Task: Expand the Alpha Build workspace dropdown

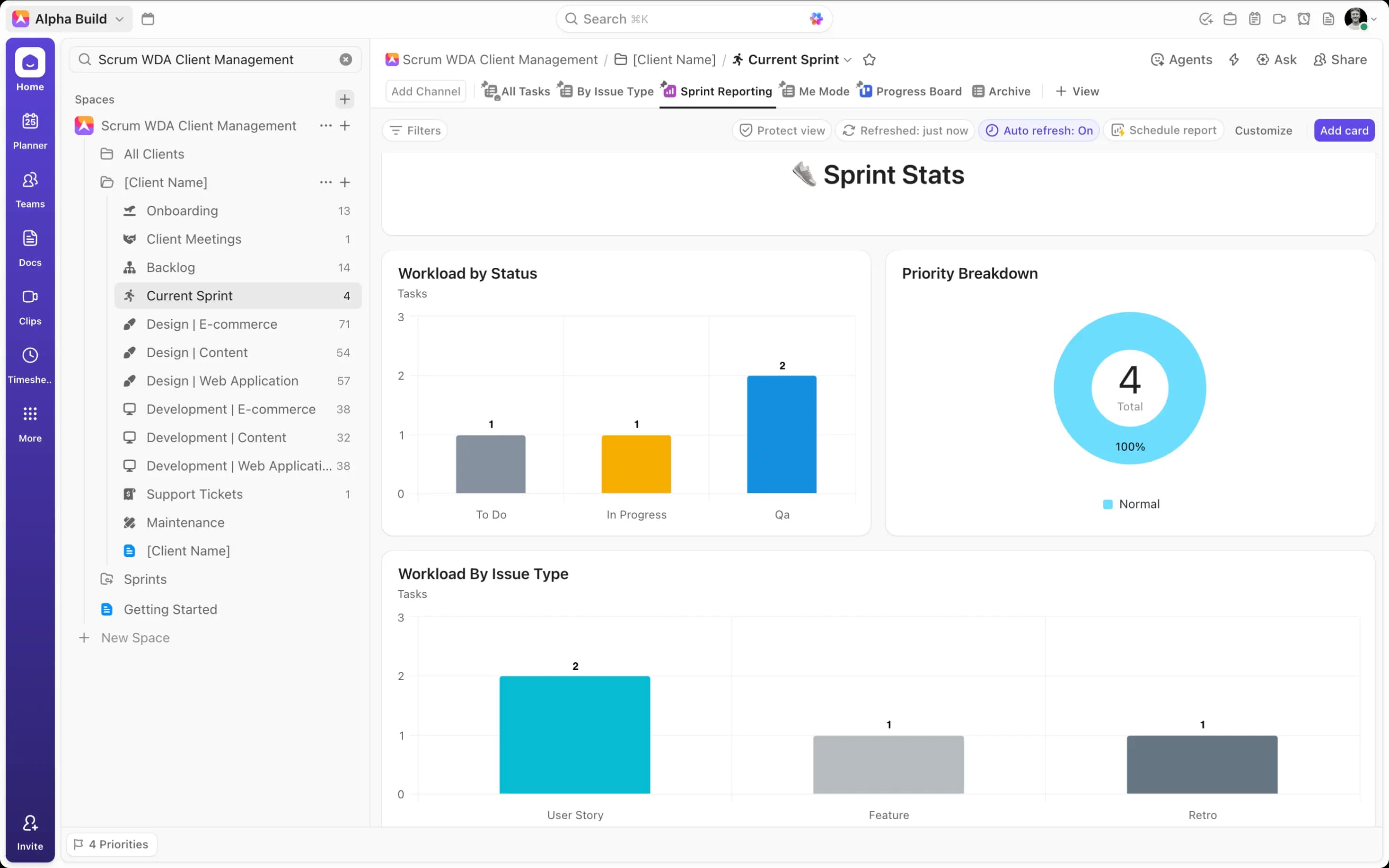Action: point(119,19)
